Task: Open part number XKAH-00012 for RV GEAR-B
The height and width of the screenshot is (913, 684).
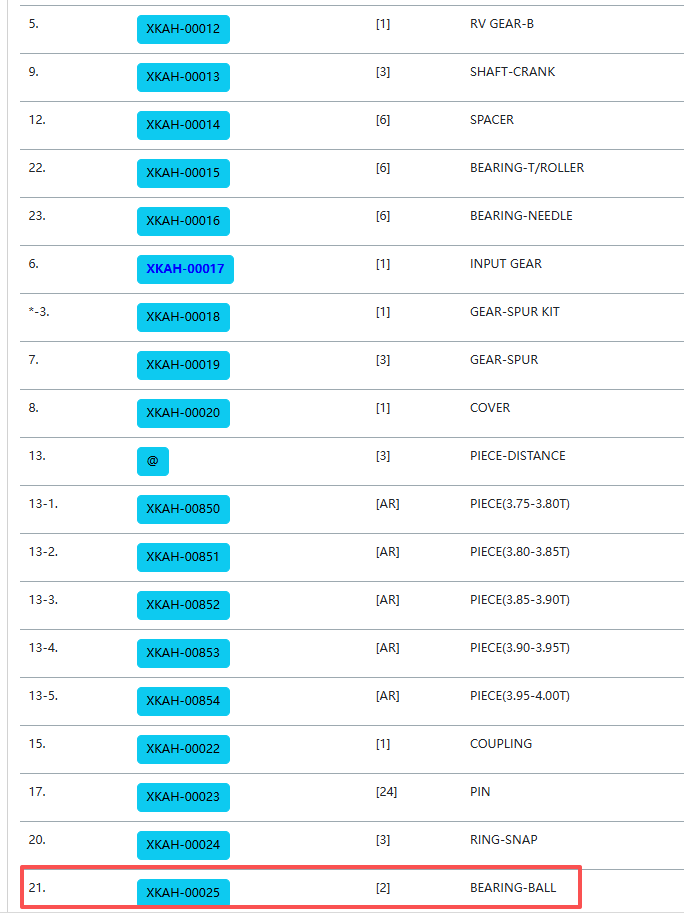Action: point(183,29)
